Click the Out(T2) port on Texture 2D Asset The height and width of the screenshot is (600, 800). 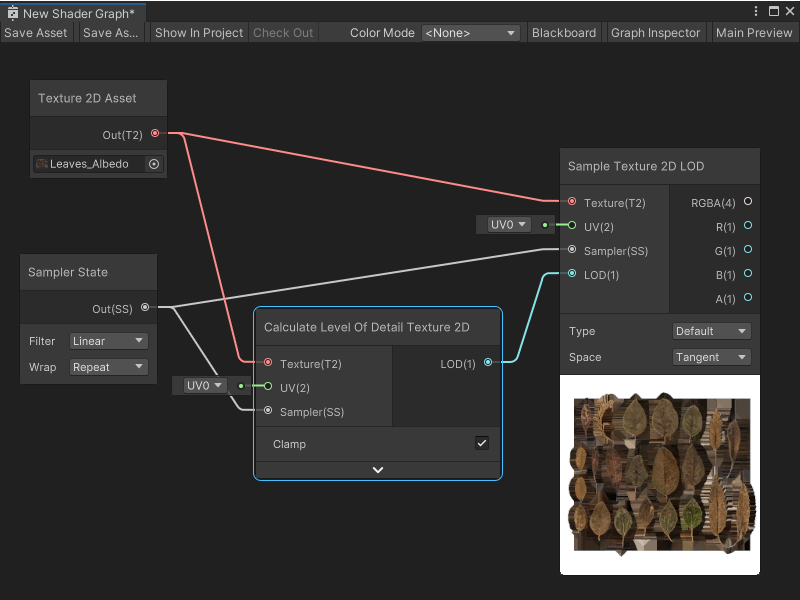coord(154,134)
